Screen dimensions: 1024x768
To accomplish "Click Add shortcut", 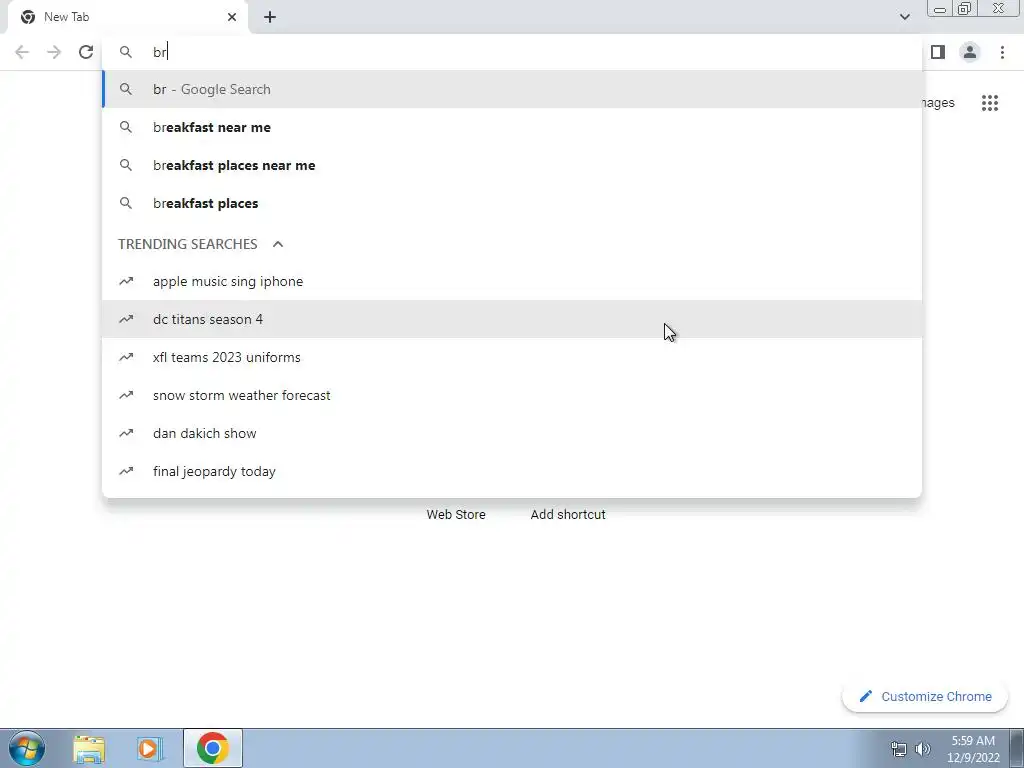I will [568, 515].
